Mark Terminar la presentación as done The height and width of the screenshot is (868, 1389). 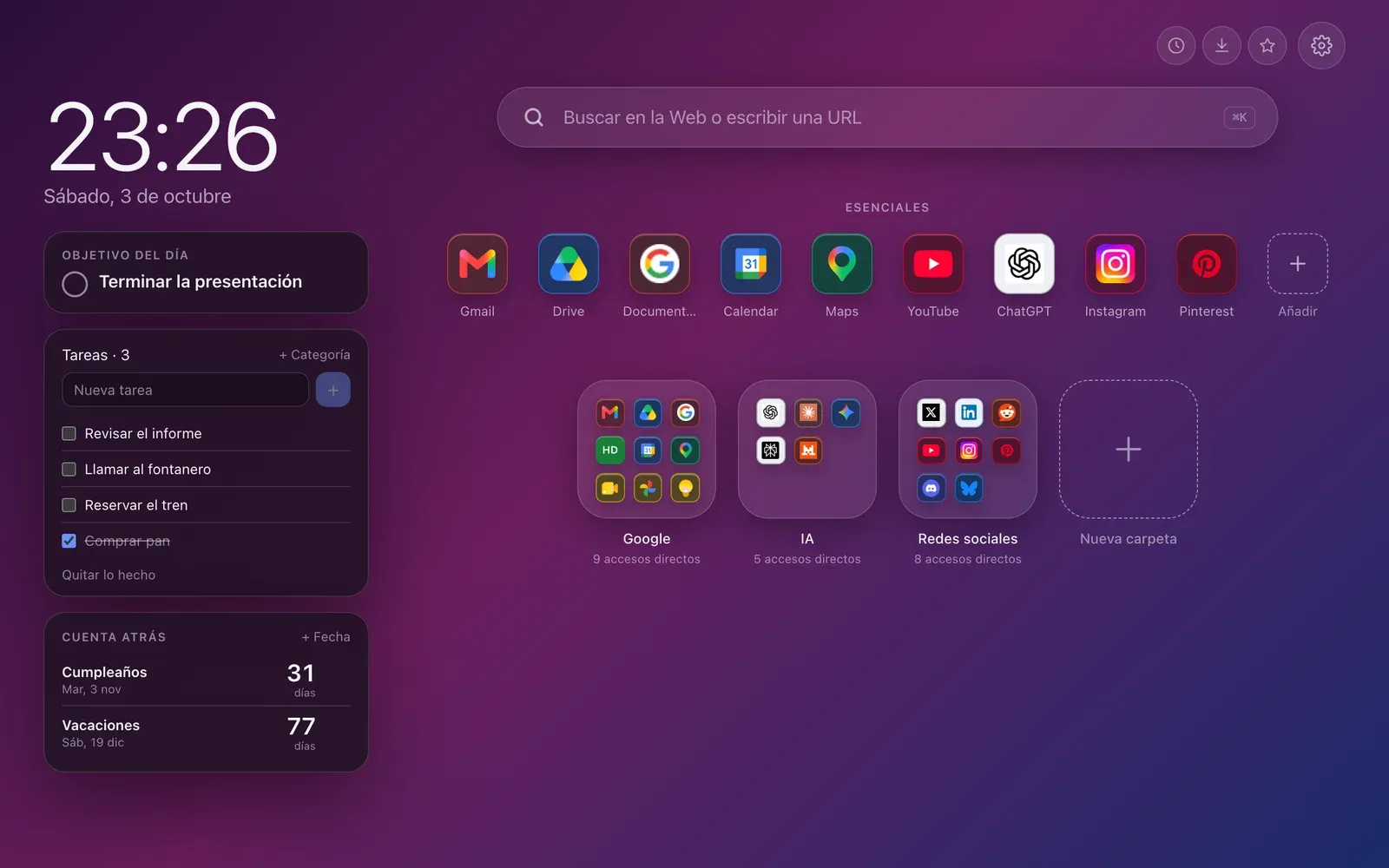point(75,284)
